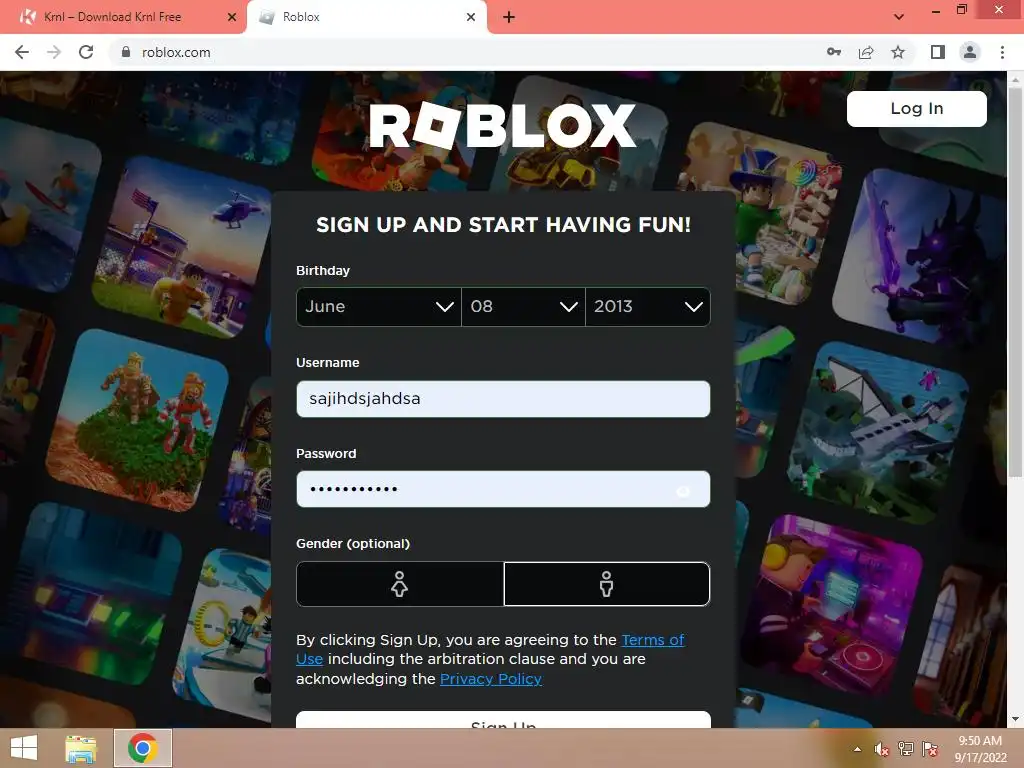Image resolution: width=1024 pixels, height=768 pixels.
Task: Click the Birthday field label
Action: click(323, 270)
